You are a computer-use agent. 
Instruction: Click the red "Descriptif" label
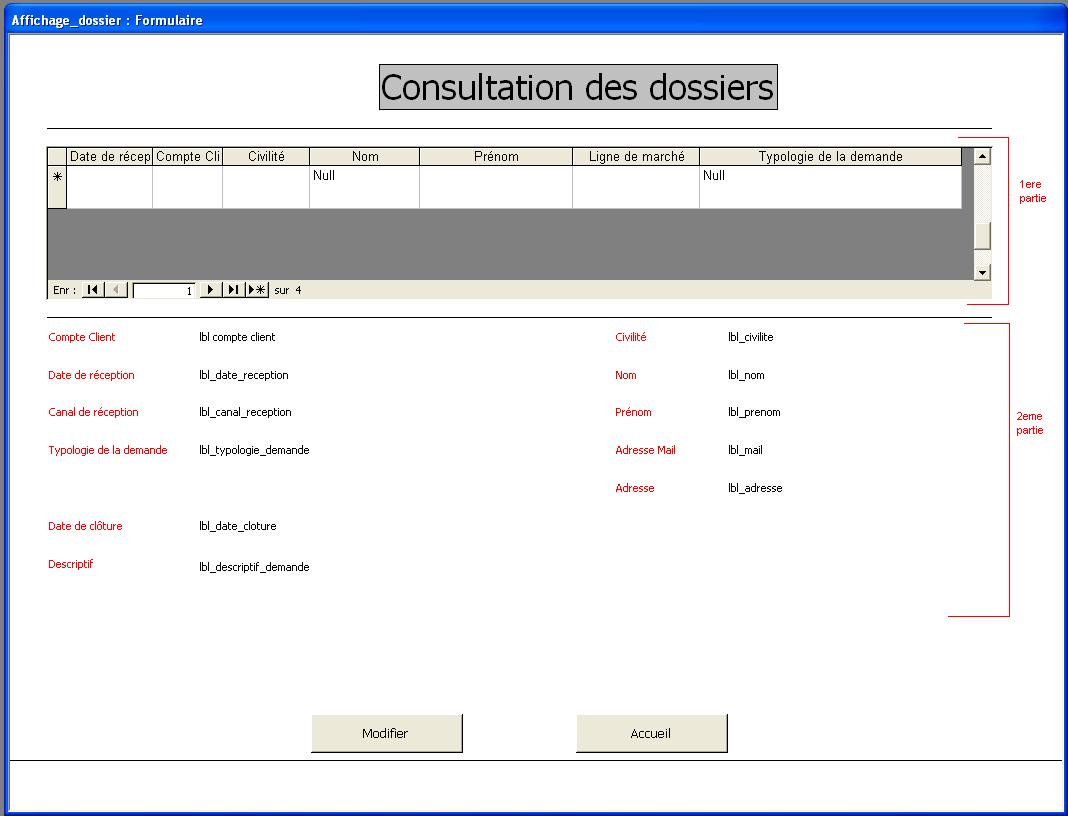tap(71, 564)
